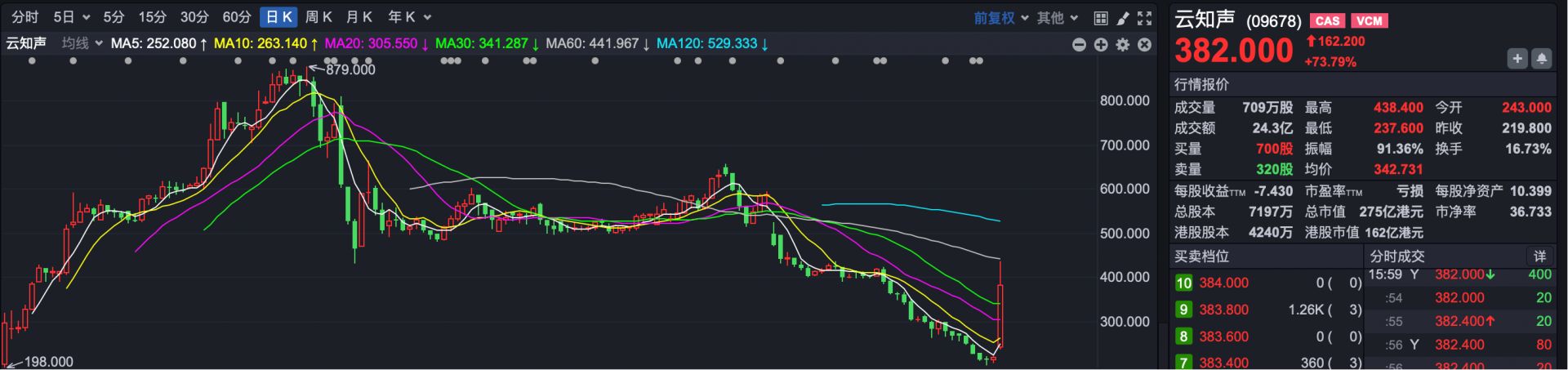Switch to the 分时 intraday tab
The image size is (1568, 370).
[25, 17]
